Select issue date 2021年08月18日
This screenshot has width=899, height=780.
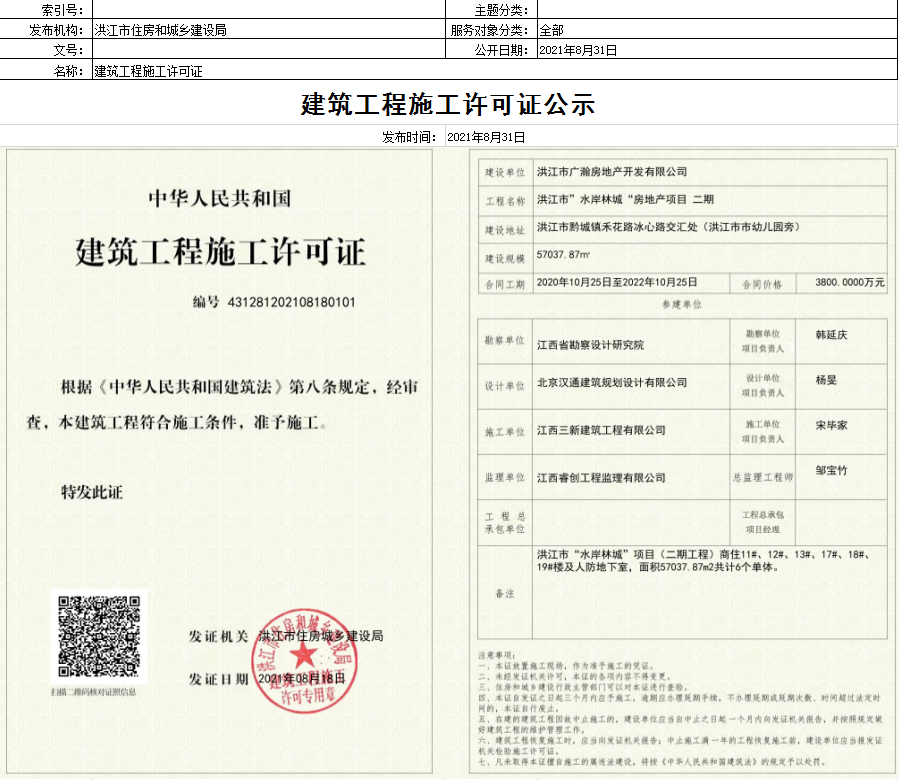coord(302,678)
